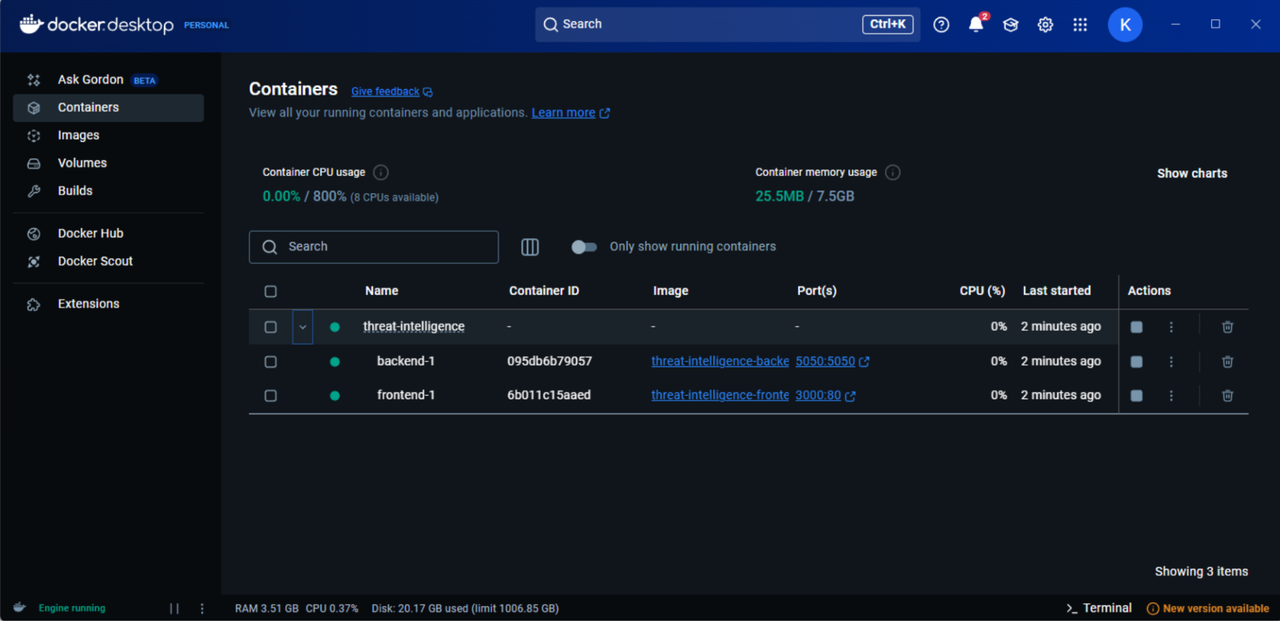Stop the threat-intelligence stack

1136,327
